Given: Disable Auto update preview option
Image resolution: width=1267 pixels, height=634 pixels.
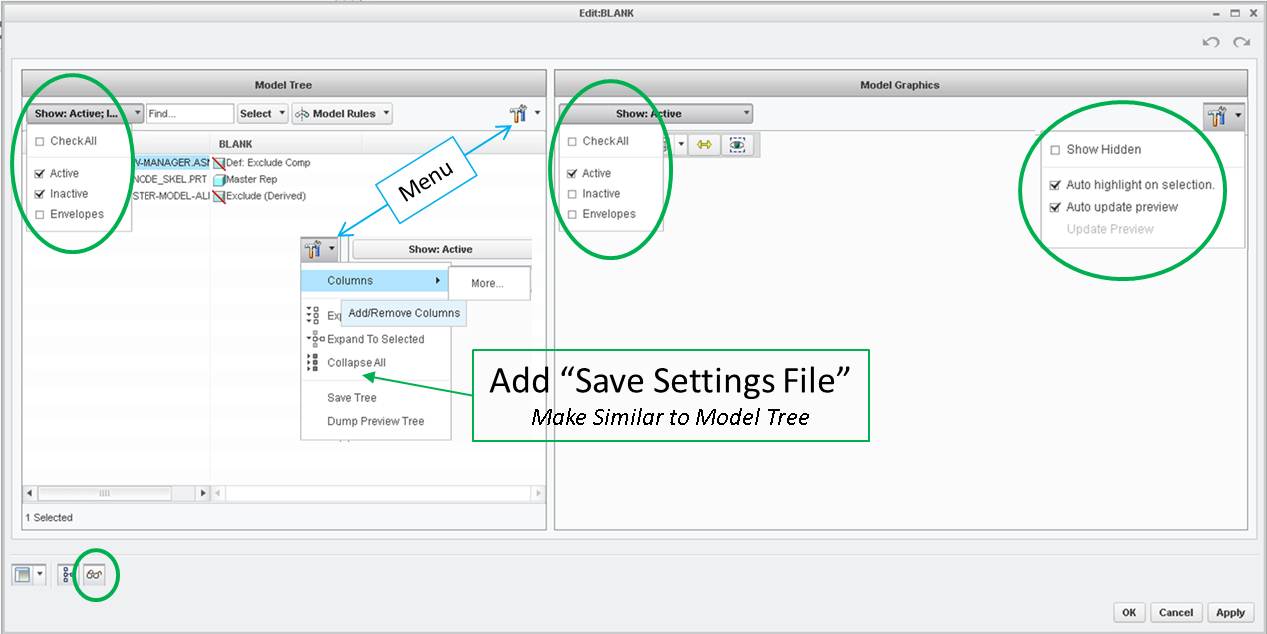Looking at the screenshot, I should 1056,207.
